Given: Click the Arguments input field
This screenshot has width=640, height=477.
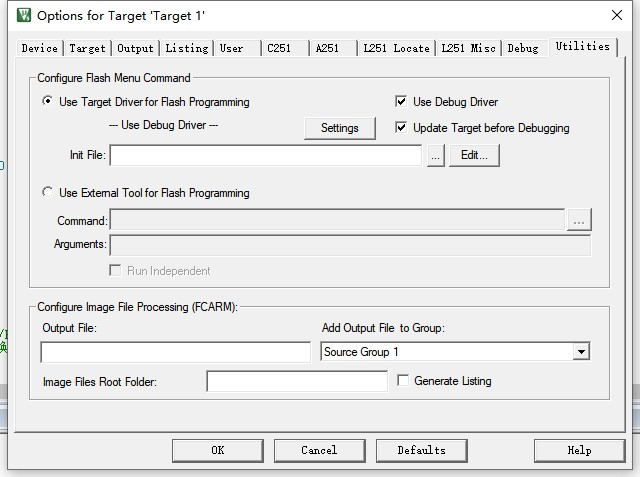Looking at the screenshot, I should 350,245.
